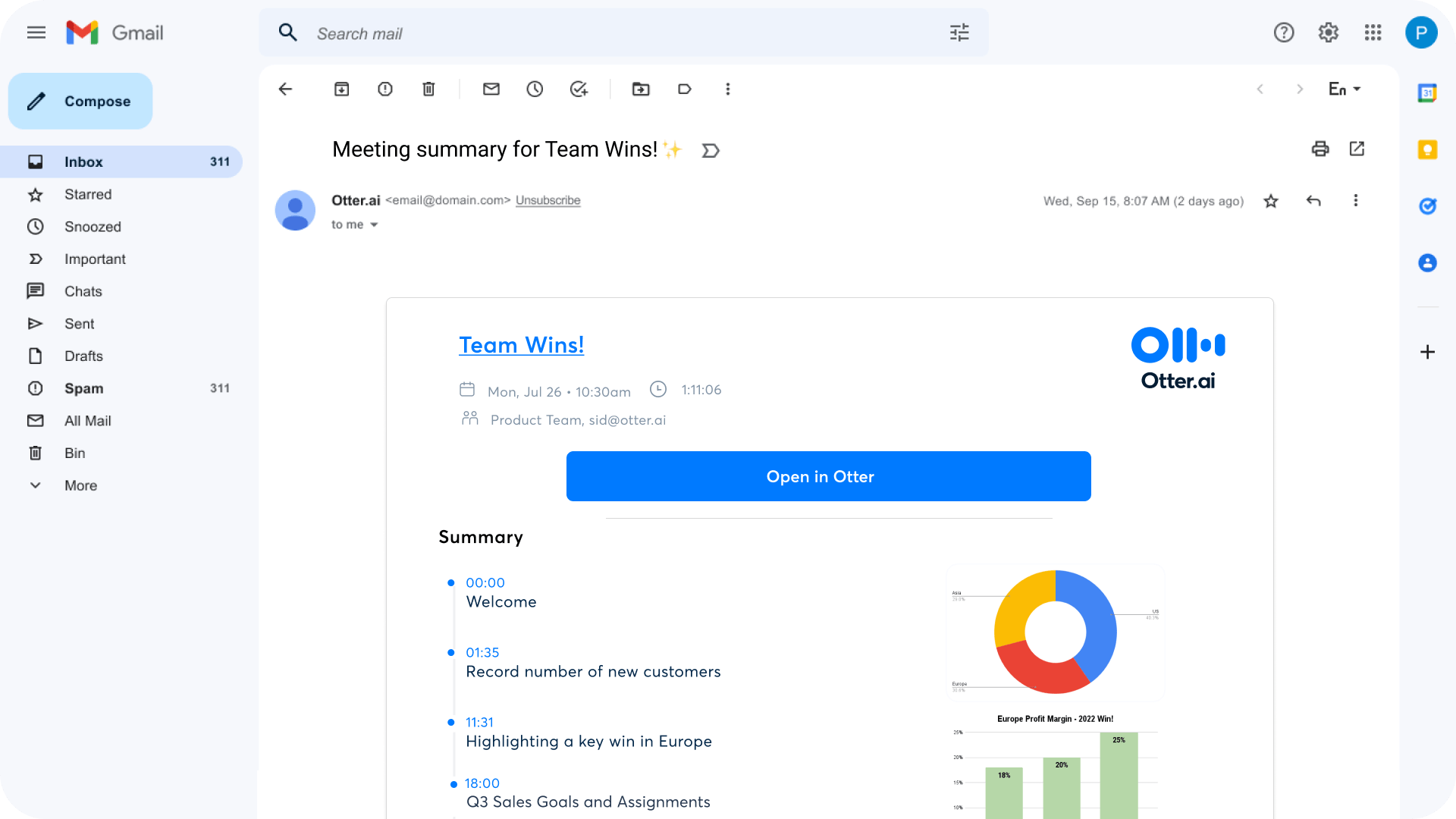
Task: Star the Otter.ai message
Action: pyautogui.click(x=1271, y=201)
